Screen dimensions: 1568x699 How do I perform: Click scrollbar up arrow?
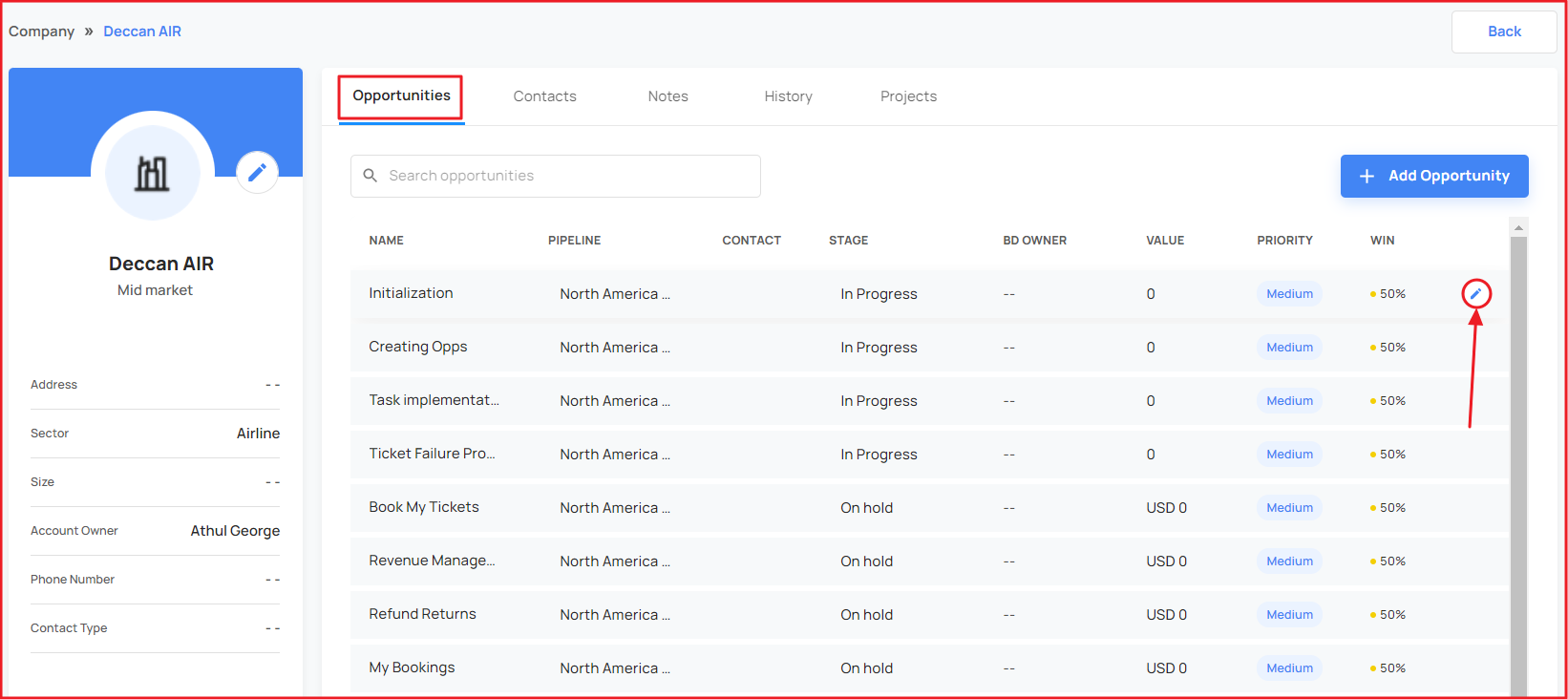pyautogui.click(x=1518, y=227)
